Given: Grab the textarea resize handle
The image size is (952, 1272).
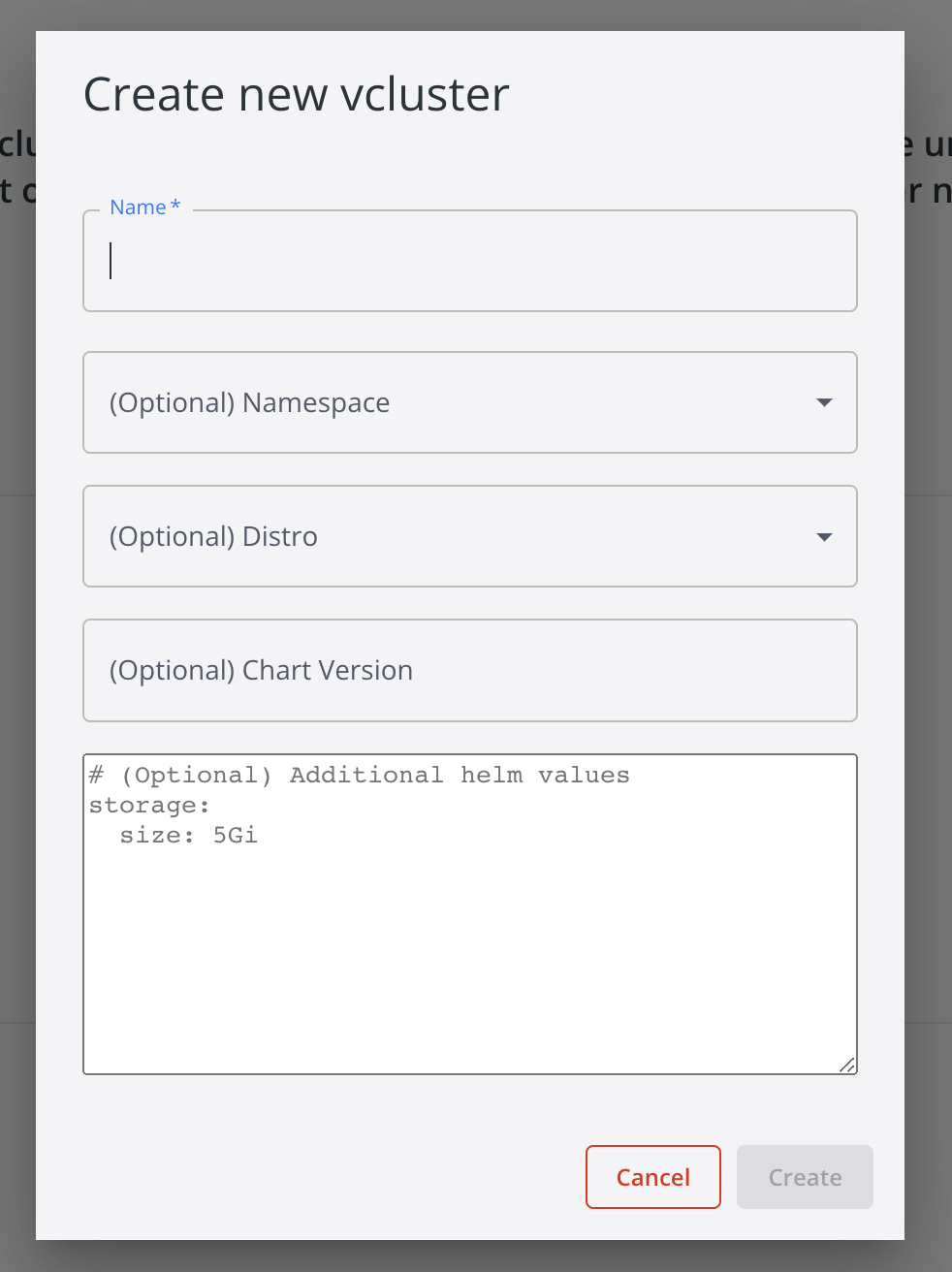Looking at the screenshot, I should [x=847, y=1065].
